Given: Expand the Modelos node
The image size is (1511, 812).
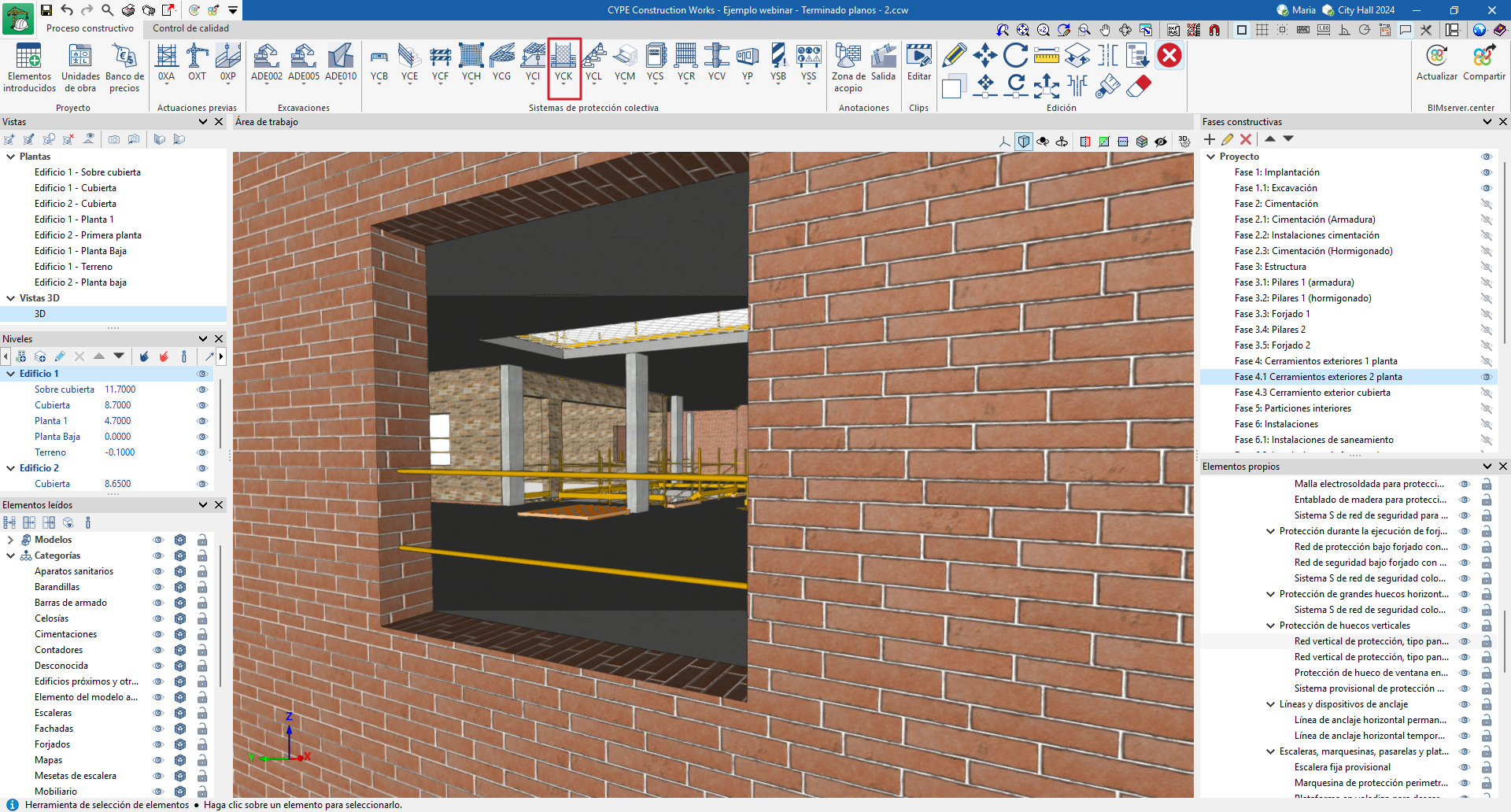Looking at the screenshot, I should tap(11, 540).
